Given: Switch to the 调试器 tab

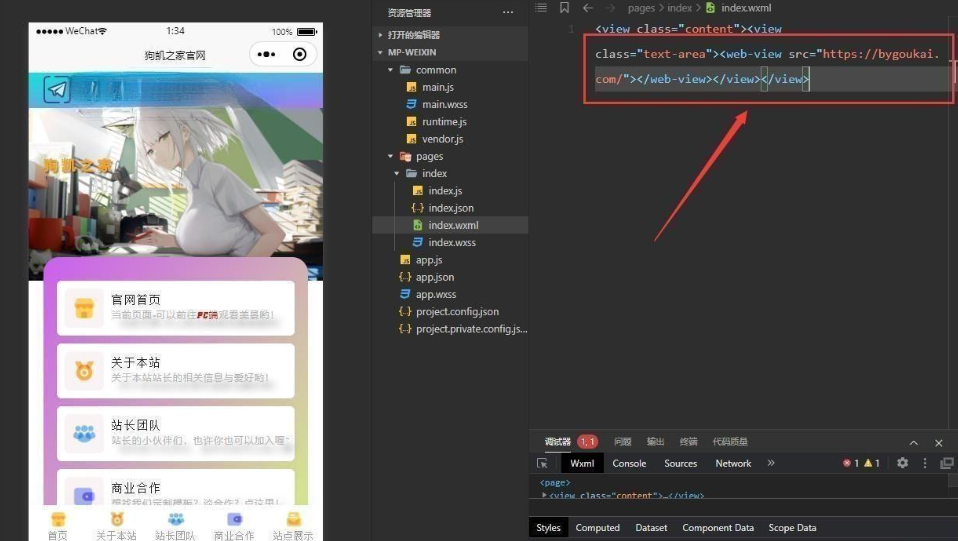Looking at the screenshot, I should pyautogui.click(x=557, y=441).
